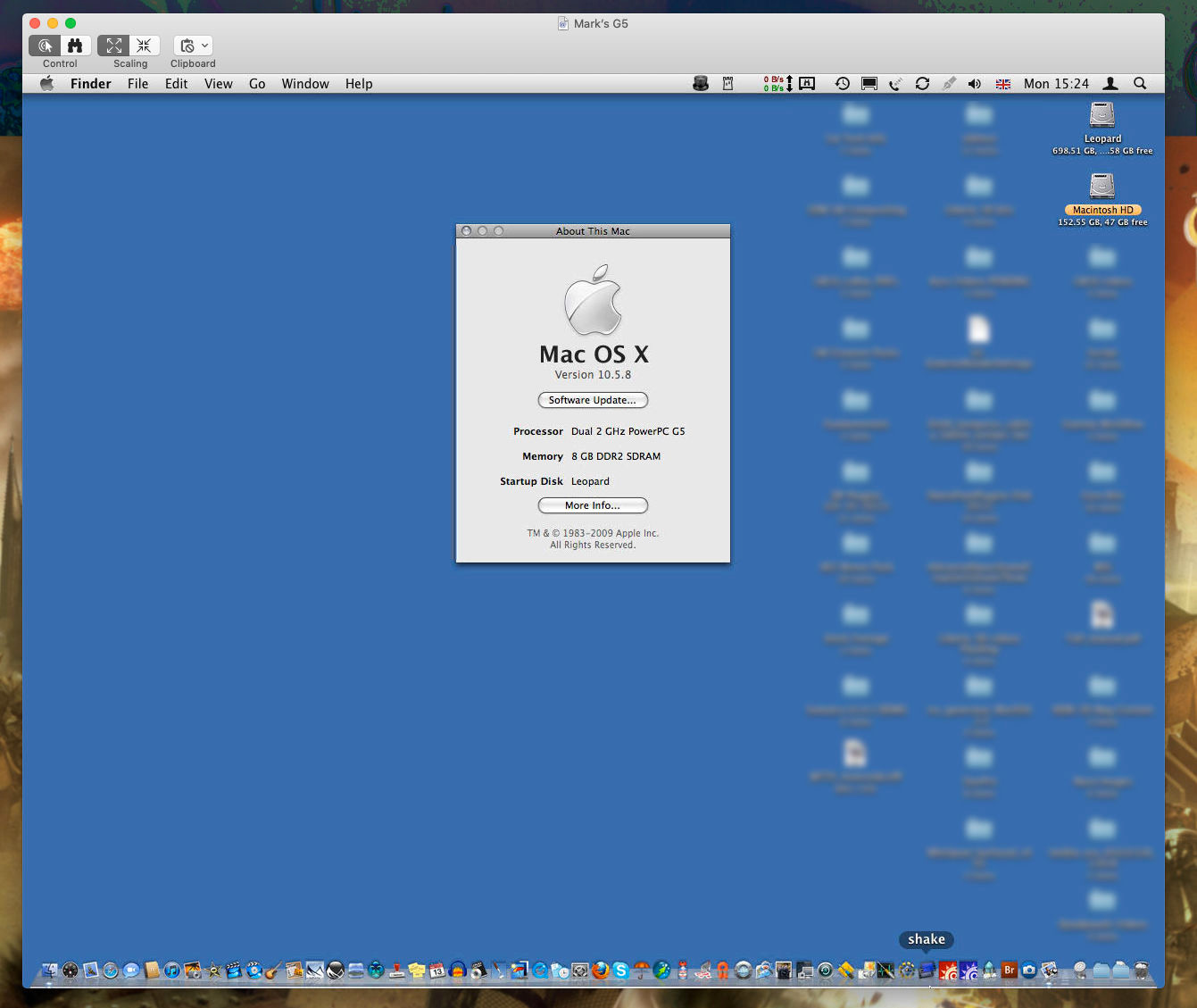Click the top hat menu bar icon
This screenshot has height=1008, width=1197.
701,83
